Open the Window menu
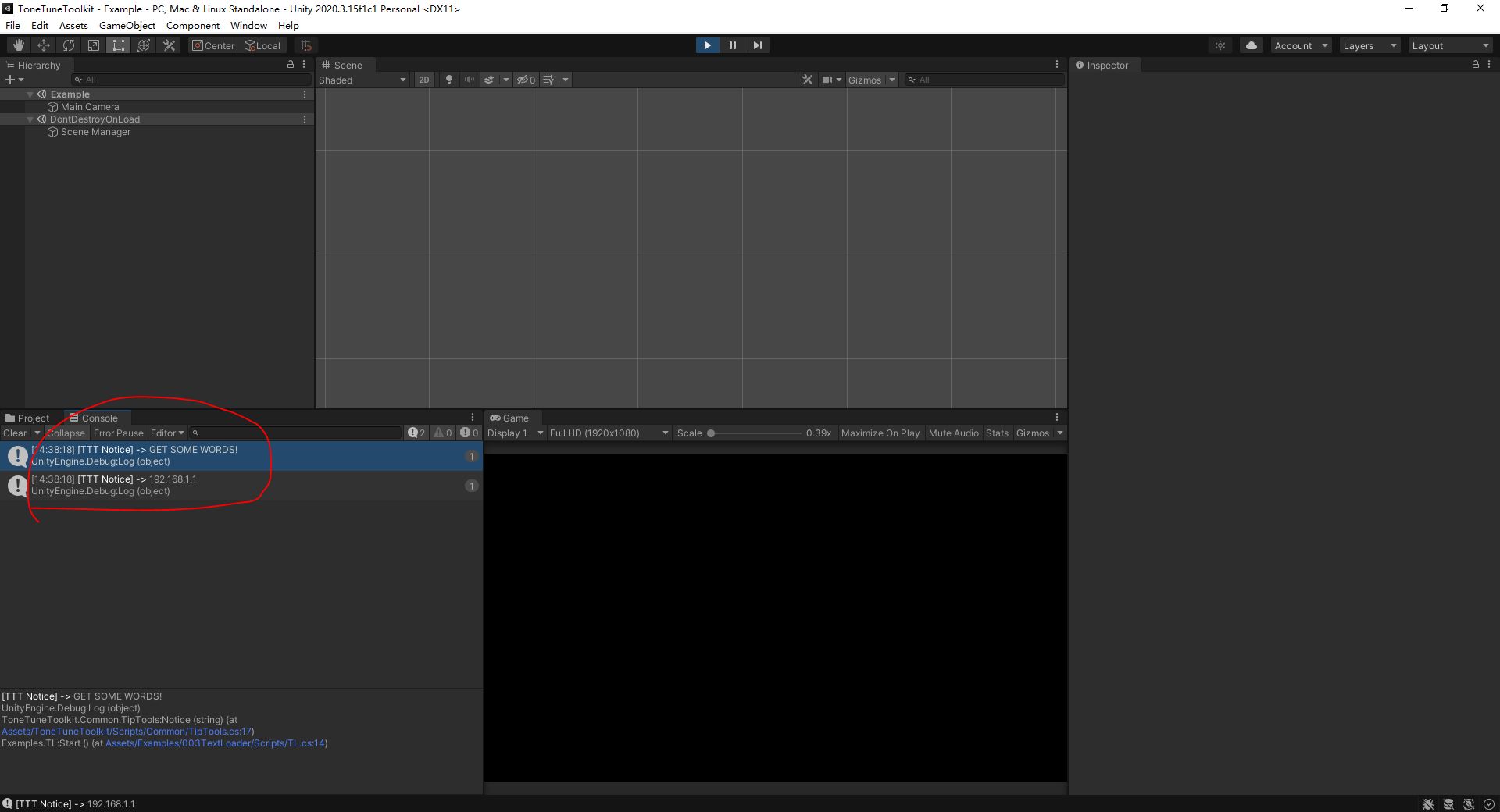Image resolution: width=1500 pixels, height=812 pixels. [248, 26]
